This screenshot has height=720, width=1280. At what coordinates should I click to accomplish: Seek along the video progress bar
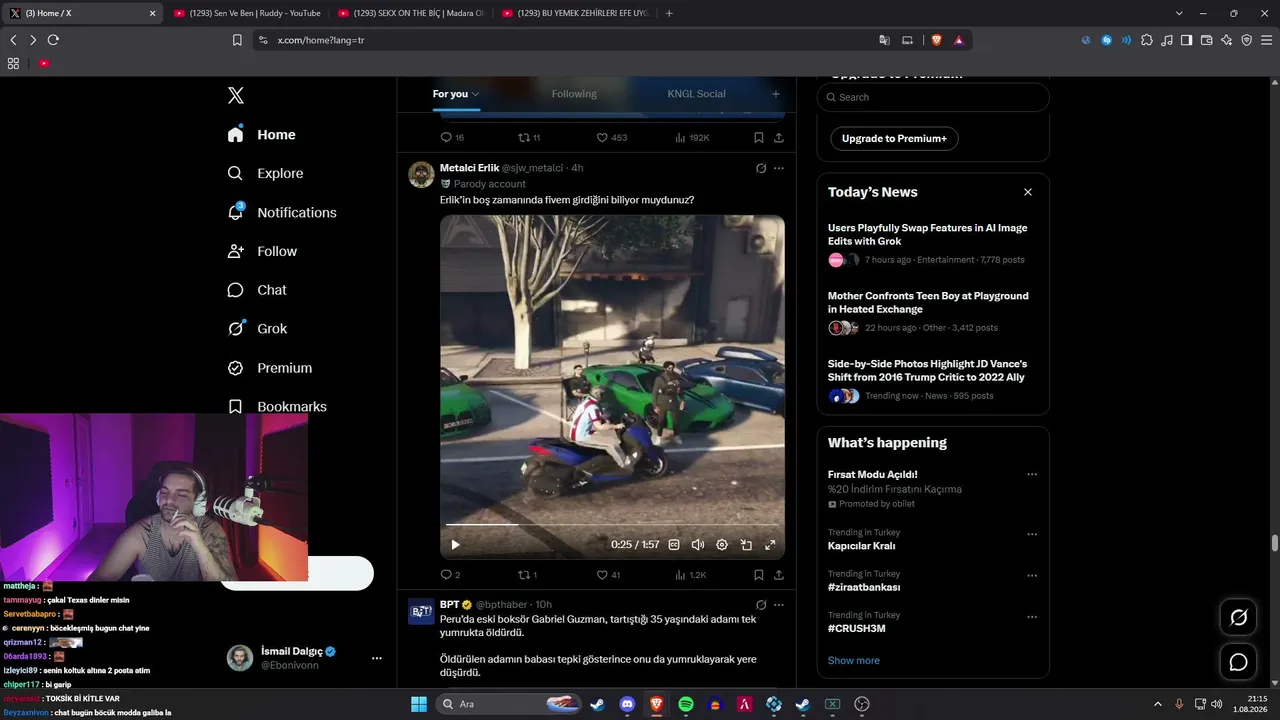pyautogui.click(x=612, y=524)
